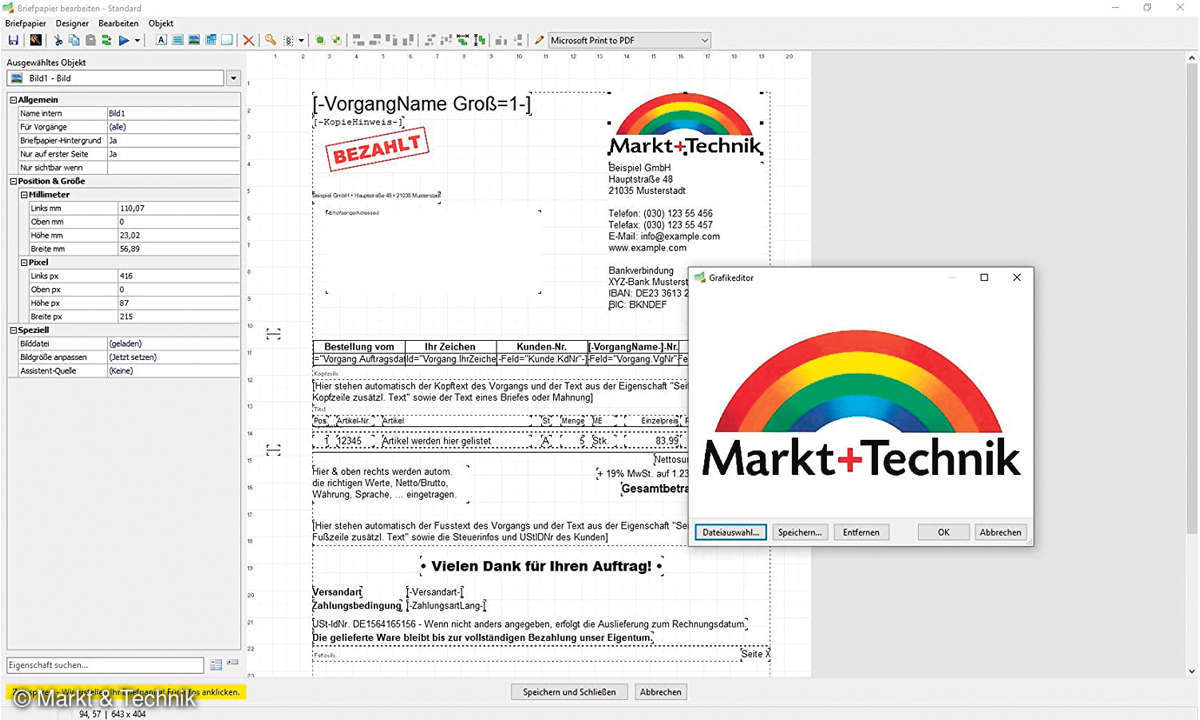This screenshot has width=1200, height=720.
Task: Click the 'Höhe px' value 87
Action: tap(179, 302)
